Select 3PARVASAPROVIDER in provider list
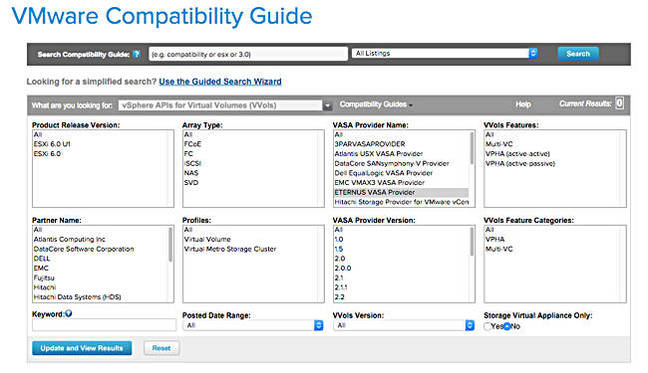 click(370, 144)
